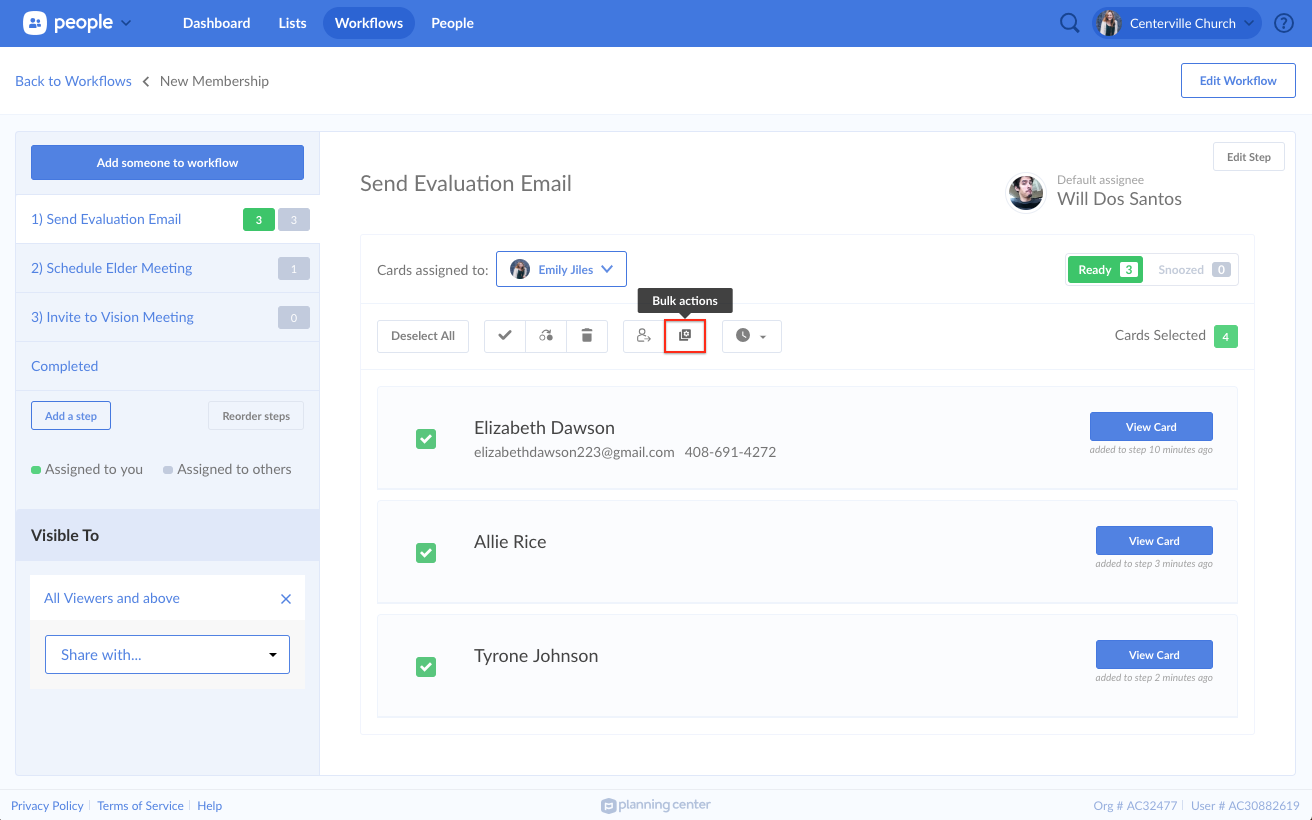Expand the Share with dropdown
The height and width of the screenshot is (820, 1312).
click(x=167, y=655)
